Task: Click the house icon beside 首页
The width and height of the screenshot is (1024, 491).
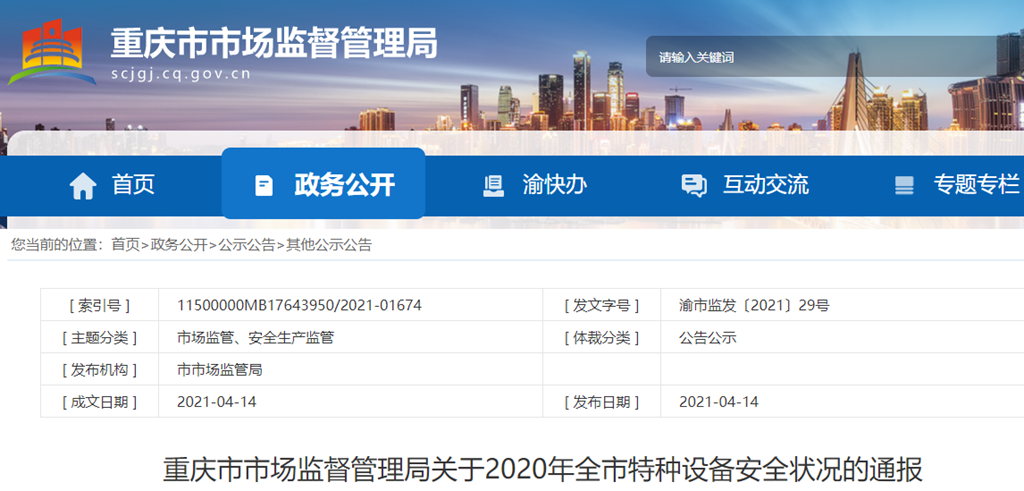Action: [x=83, y=186]
